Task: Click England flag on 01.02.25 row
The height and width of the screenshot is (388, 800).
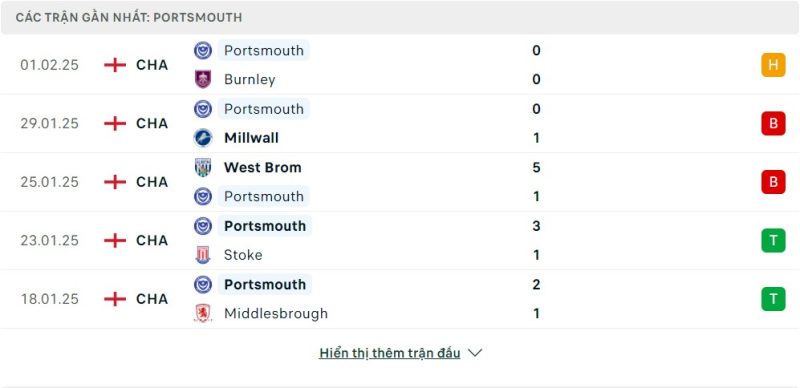Action: tap(115, 65)
